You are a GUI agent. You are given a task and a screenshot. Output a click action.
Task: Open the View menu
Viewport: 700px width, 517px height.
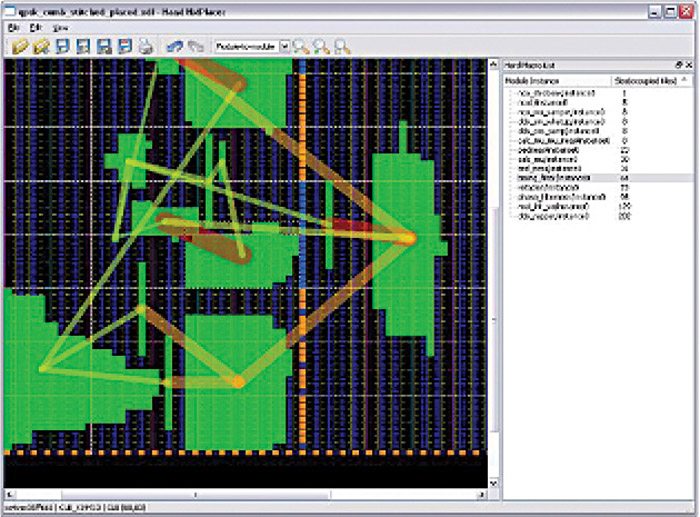coord(60,29)
